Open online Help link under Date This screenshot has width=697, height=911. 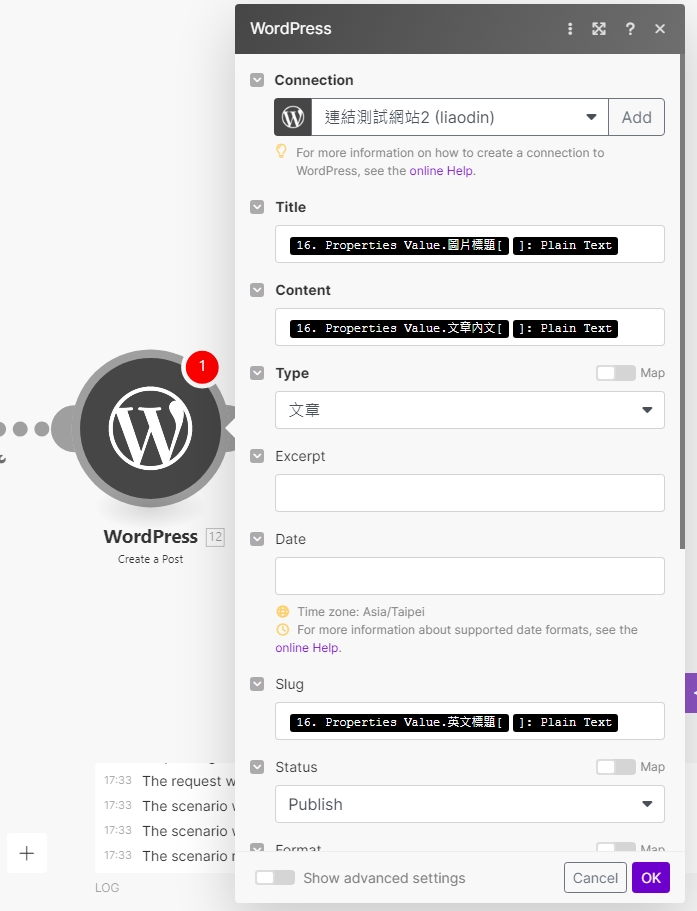coord(307,648)
